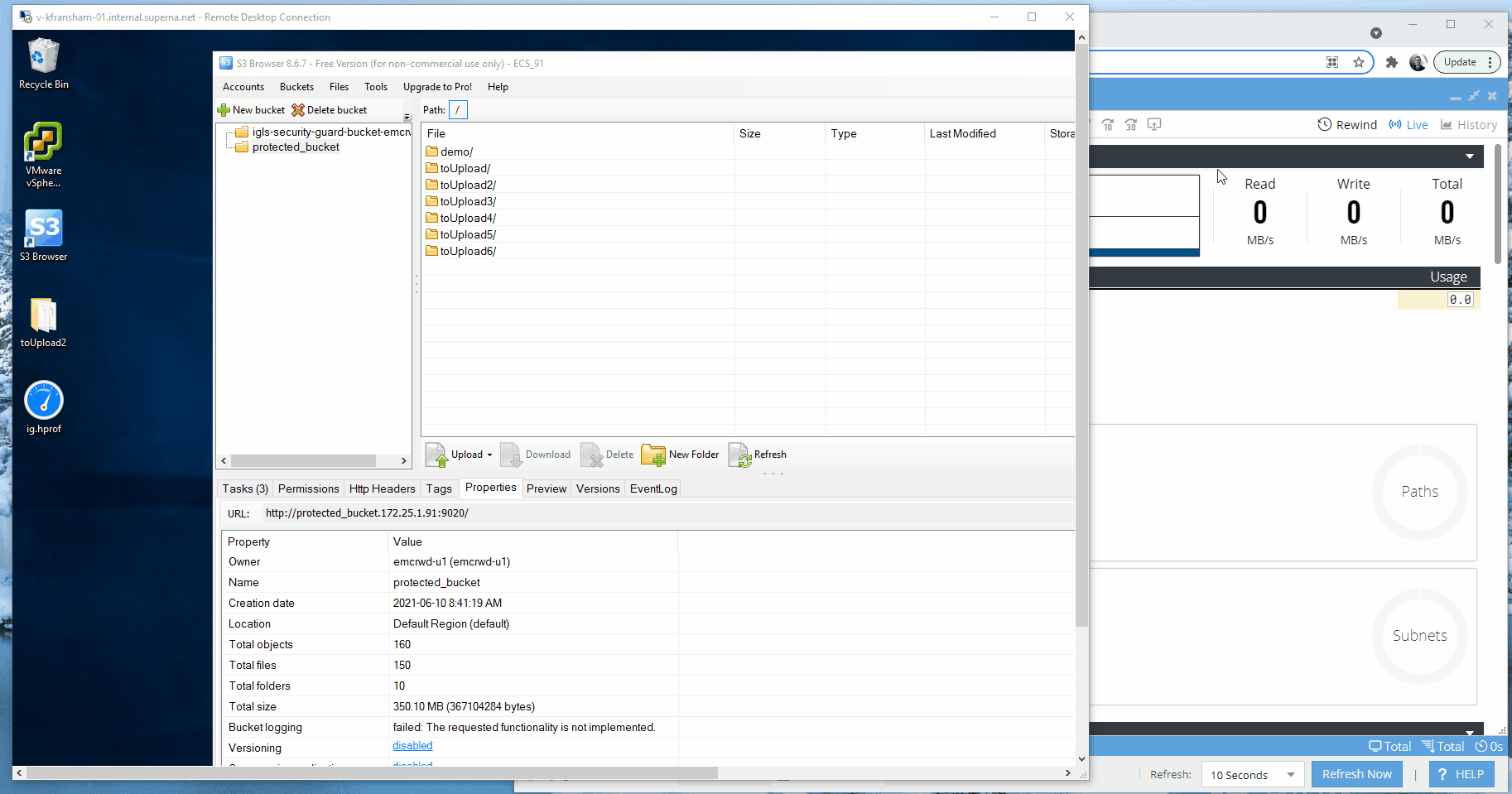This screenshot has width=1512, height=794.
Task: Open the Accounts menu
Action: (243, 87)
